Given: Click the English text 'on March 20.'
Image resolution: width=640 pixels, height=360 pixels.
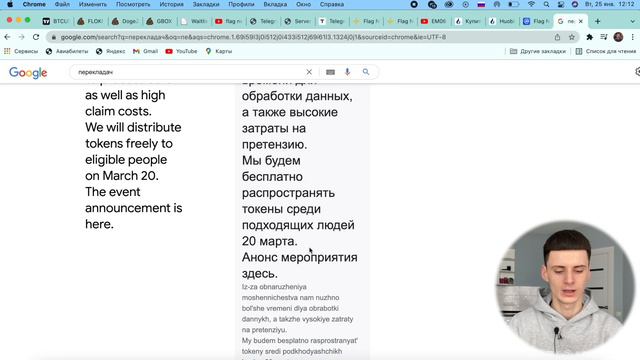Looking at the screenshot, I should pos(122,176).
